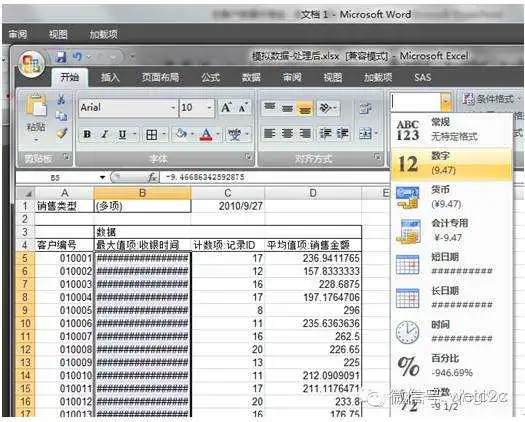Choose the 货币 currency number format

452,198
